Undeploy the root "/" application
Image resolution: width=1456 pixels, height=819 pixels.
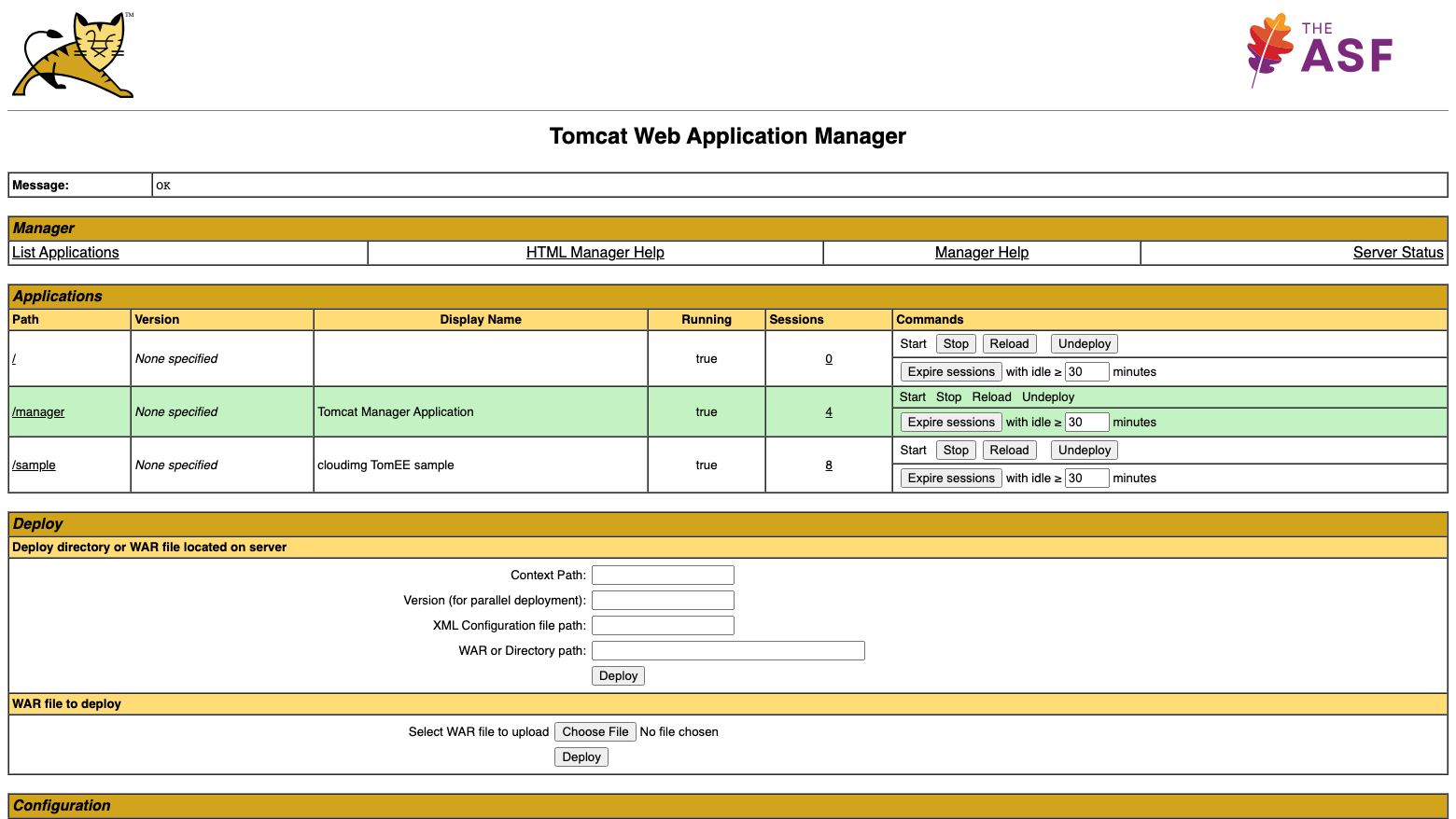[x=1085, y=344]
